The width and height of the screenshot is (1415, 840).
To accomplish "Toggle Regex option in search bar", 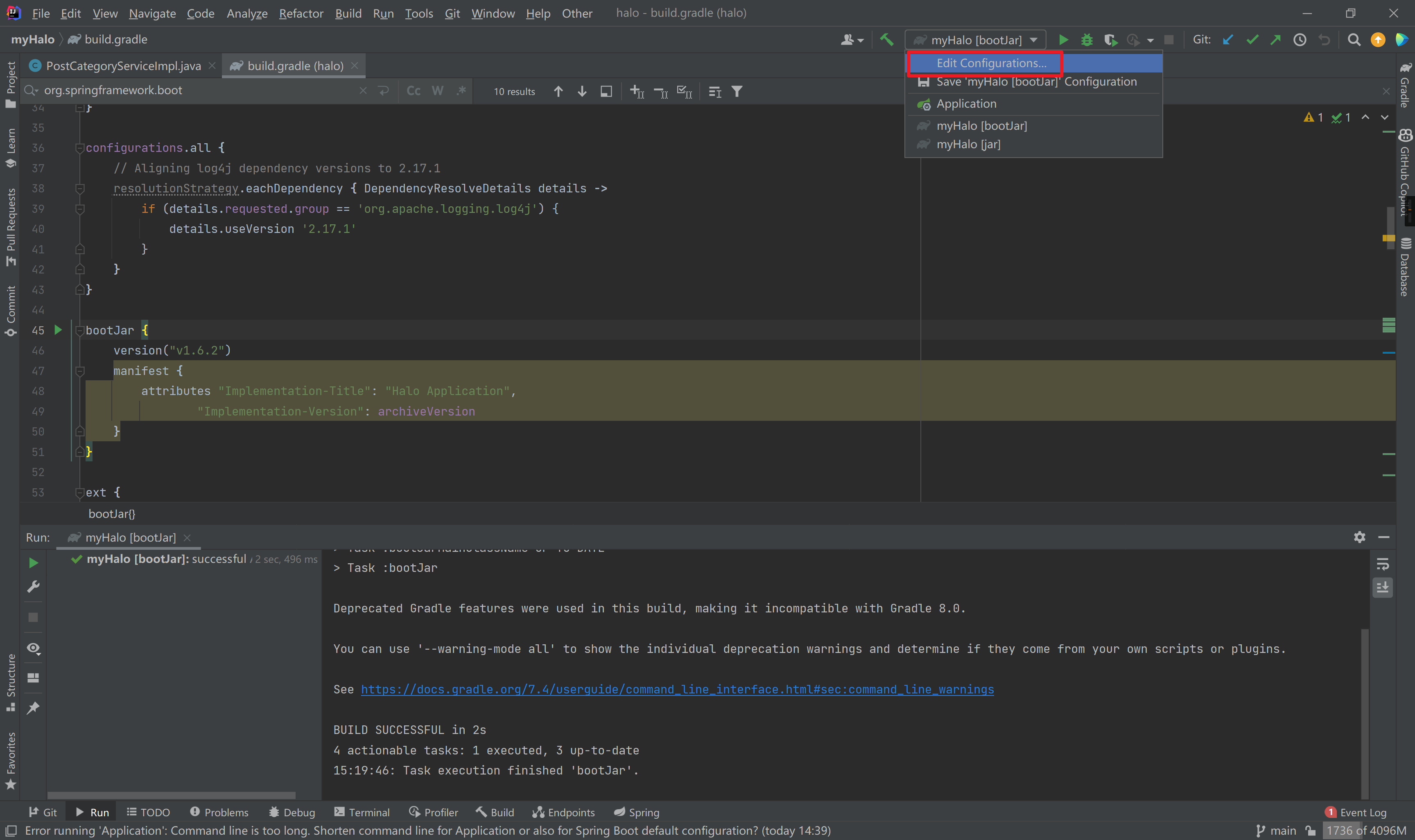I will 461,90.
